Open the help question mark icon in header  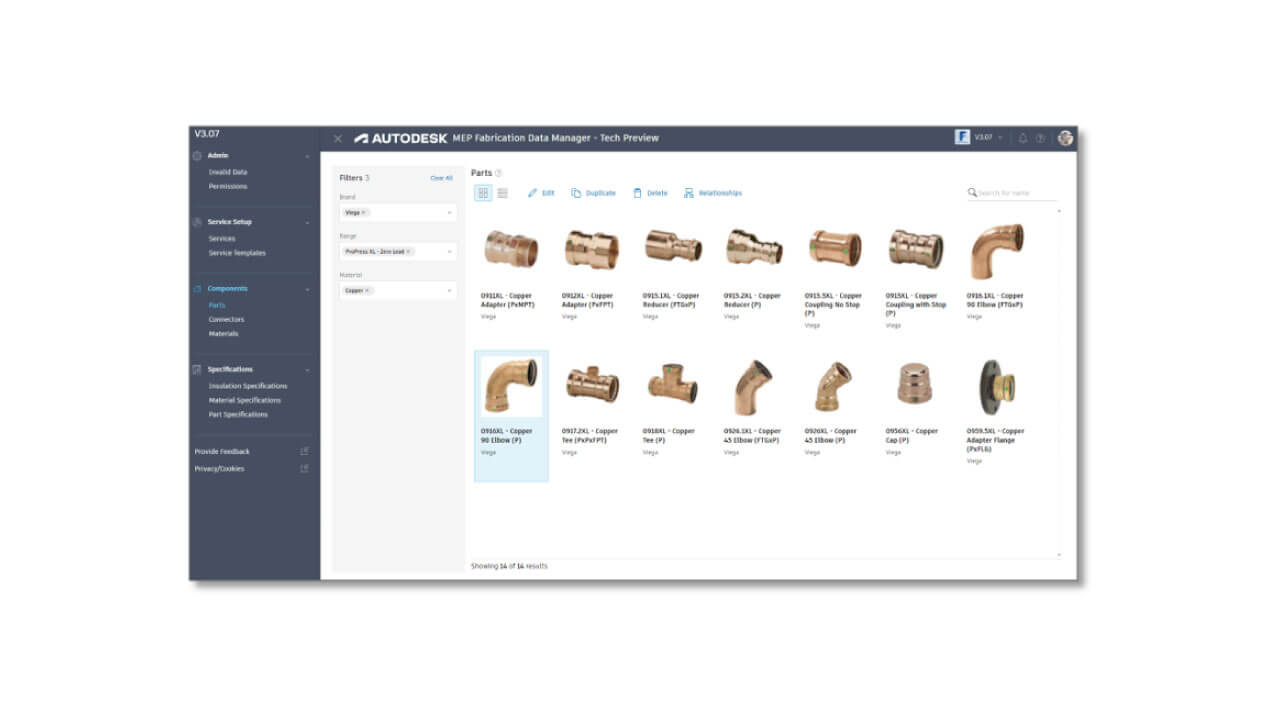pos(1040,138)
